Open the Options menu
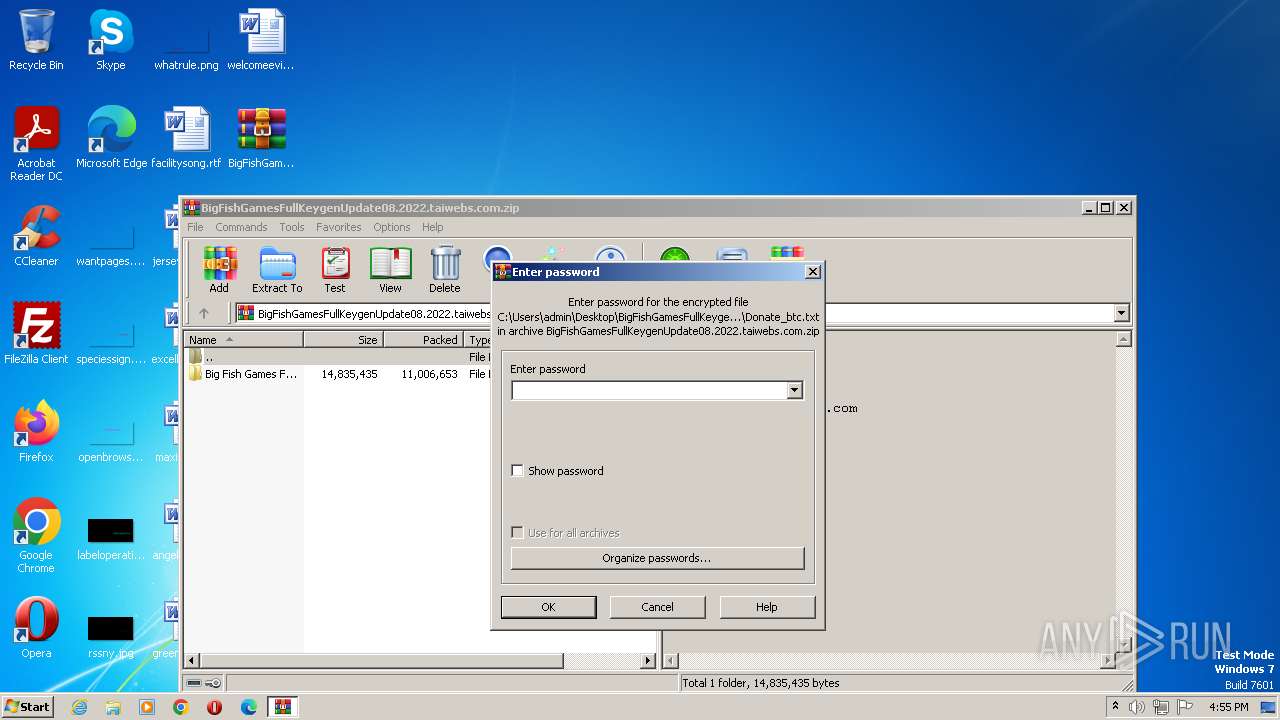The height and width of the screenshot is (720, 1280). (392, 227)
